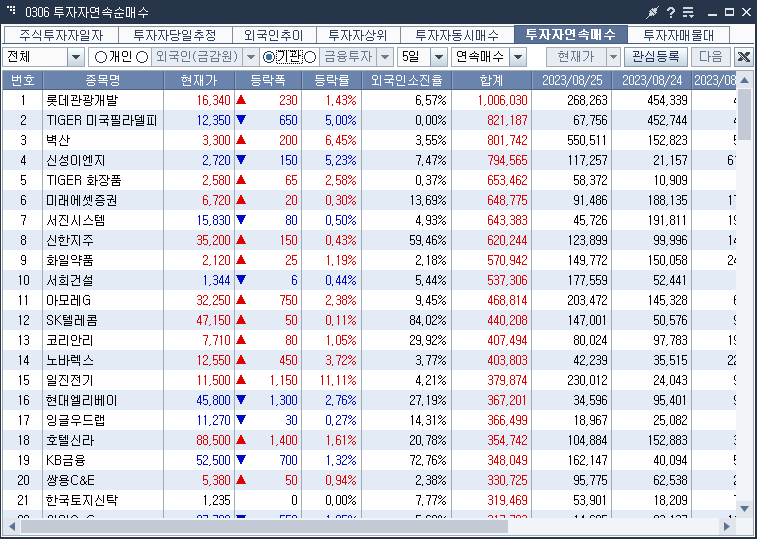Click the blue down arrow in 현대엘리베이 row
The height and width of the screenshot is (539, 757).
click(x=241, y=399)
